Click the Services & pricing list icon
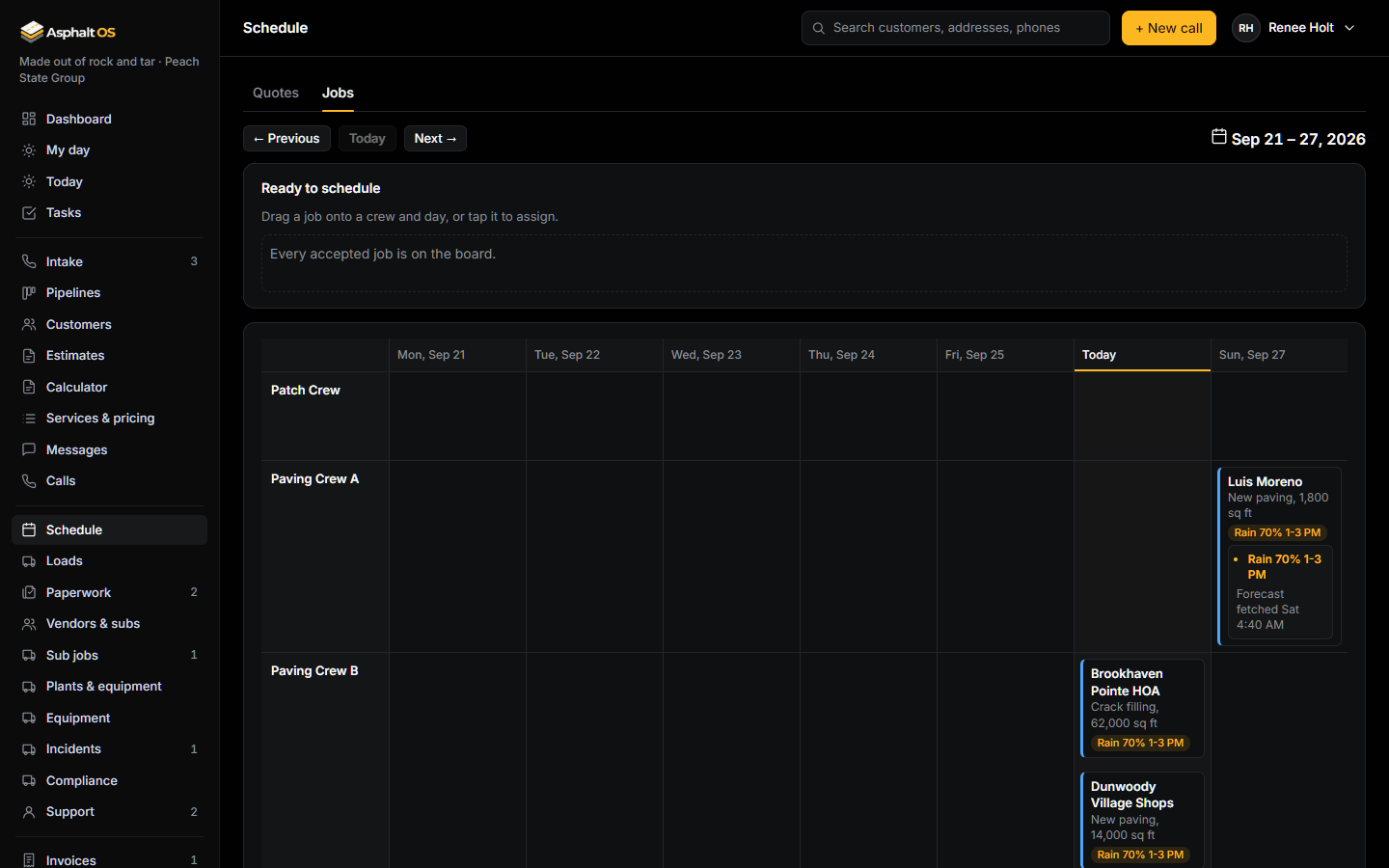The image size is (1389, 868). pos(29,419)
